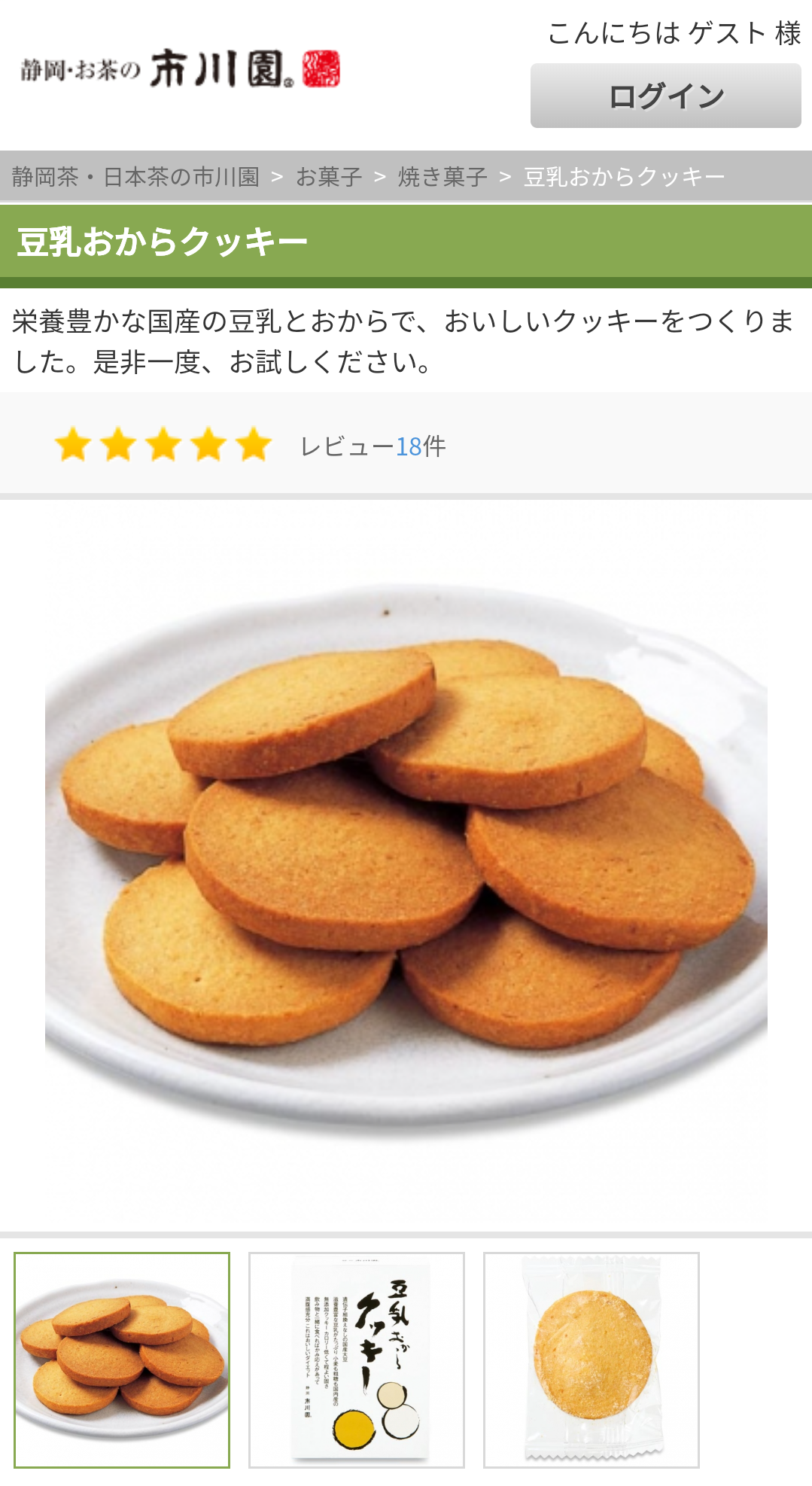Open the 焼き菓子 breadcrumb category
This screenshot has width=812, height=1486.
click(442, 177)
